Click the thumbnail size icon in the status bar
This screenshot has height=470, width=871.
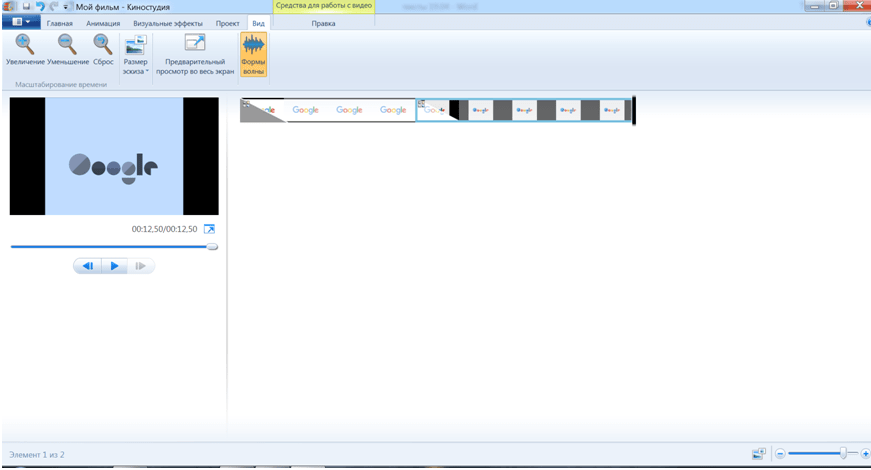coord(759,454)
